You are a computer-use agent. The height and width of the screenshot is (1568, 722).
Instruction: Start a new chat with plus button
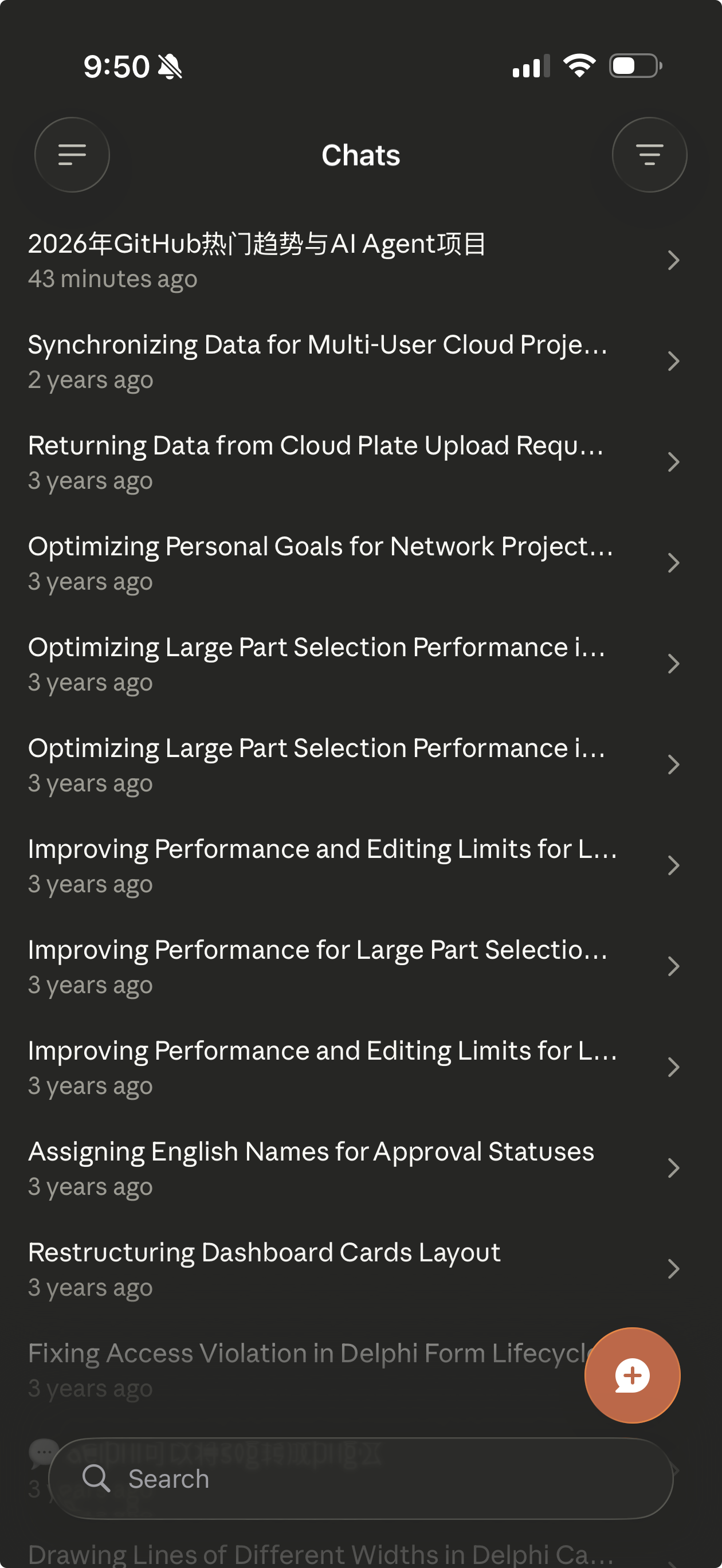[x=632, y=1375]
